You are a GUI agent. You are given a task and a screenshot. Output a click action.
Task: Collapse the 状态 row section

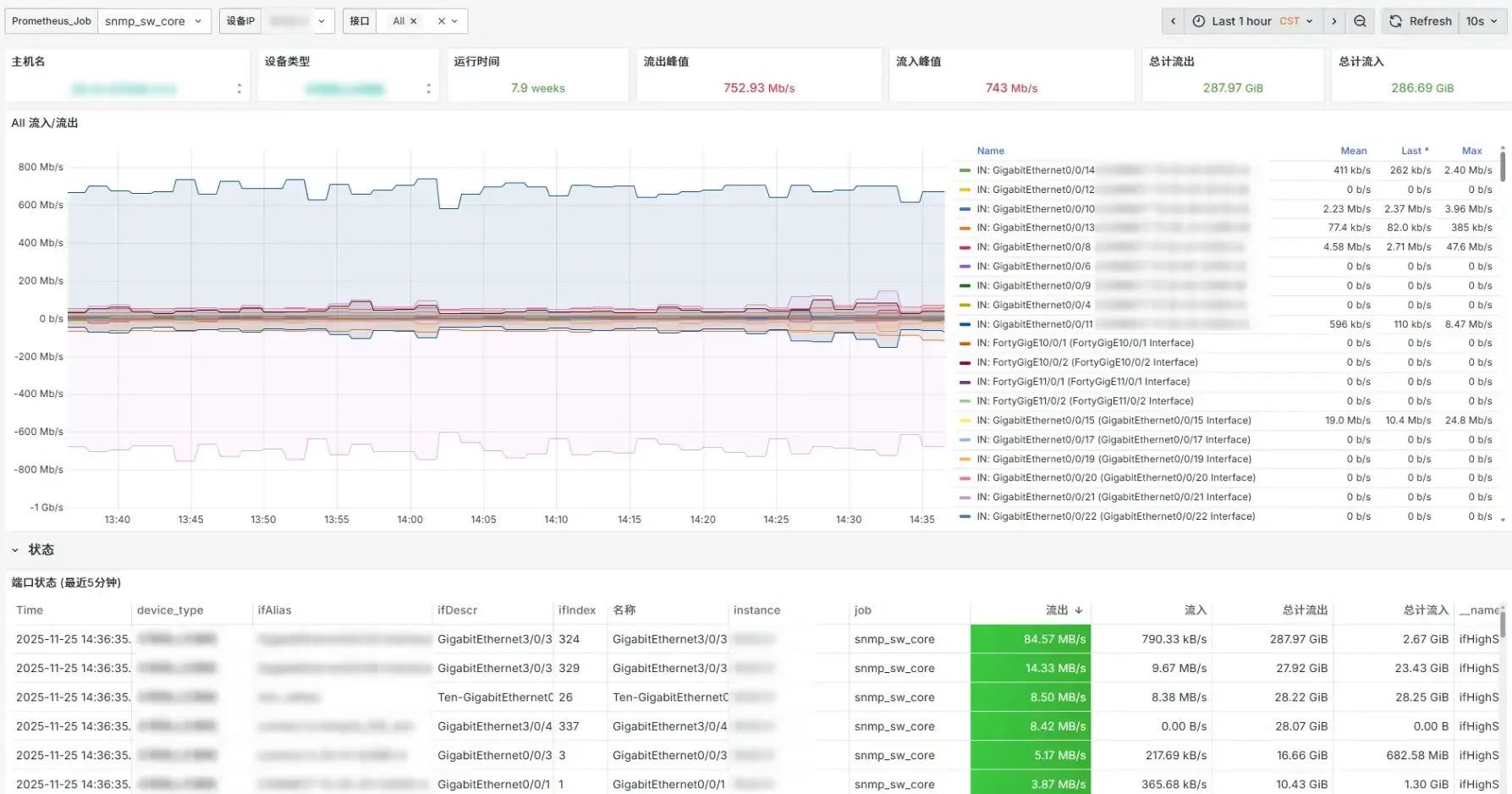15,550
